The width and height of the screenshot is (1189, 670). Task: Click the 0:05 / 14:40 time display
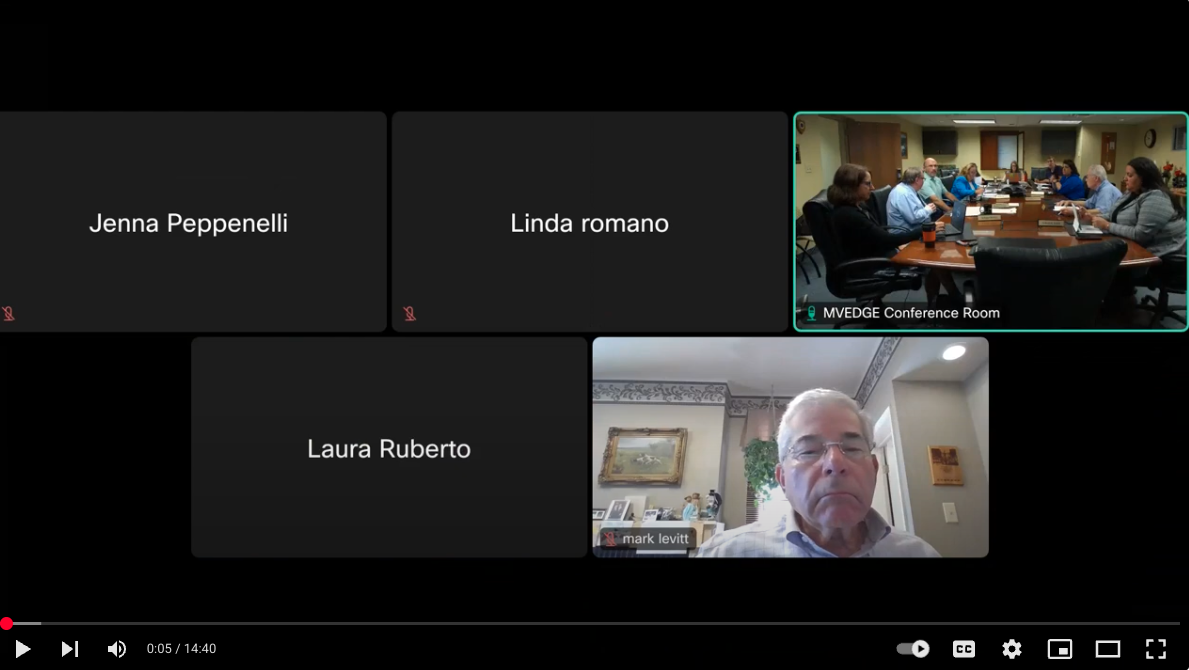point(181,649)
